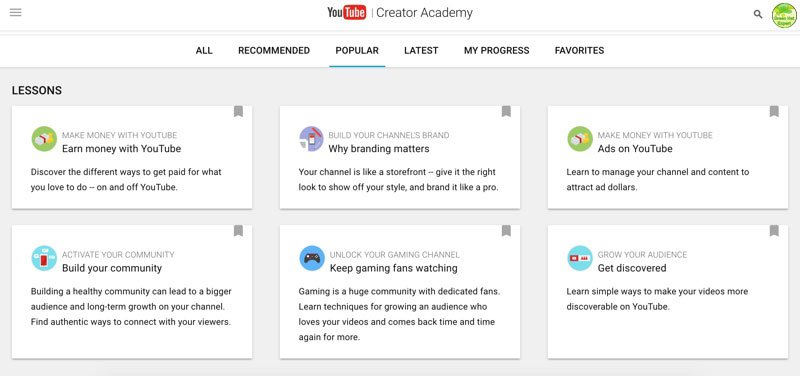Click the 'Your channel is like a storefront' description
This screenshot has height=376, width=800.
pos(398,180)
